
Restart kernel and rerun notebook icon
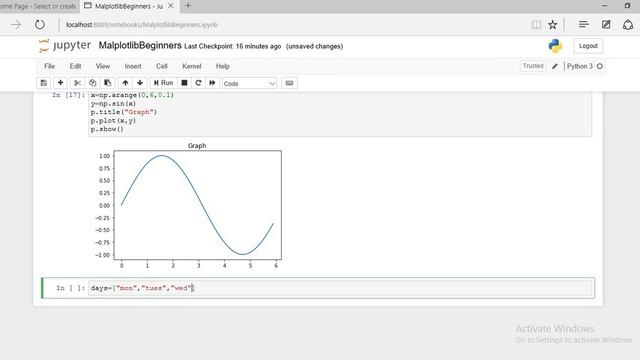(x=212, y=83)
